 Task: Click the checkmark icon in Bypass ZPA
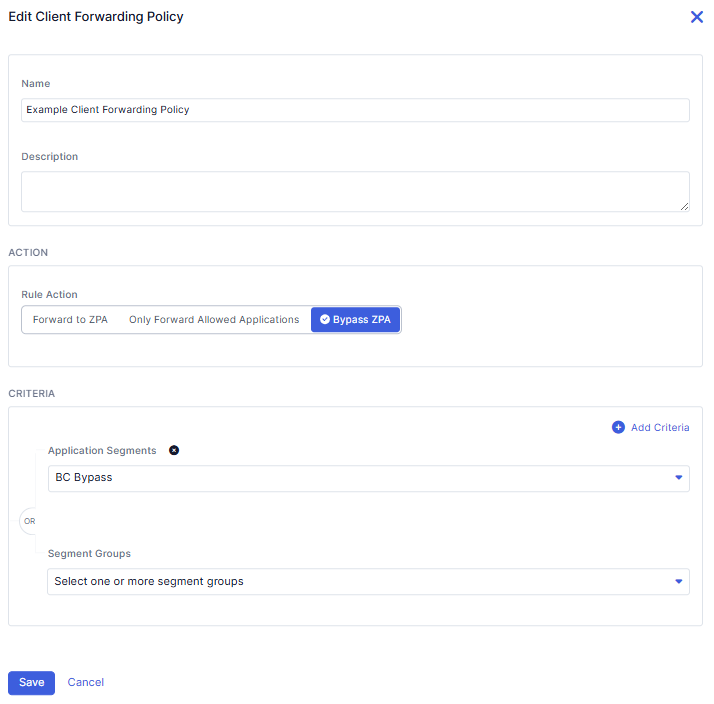click(325, 319)
